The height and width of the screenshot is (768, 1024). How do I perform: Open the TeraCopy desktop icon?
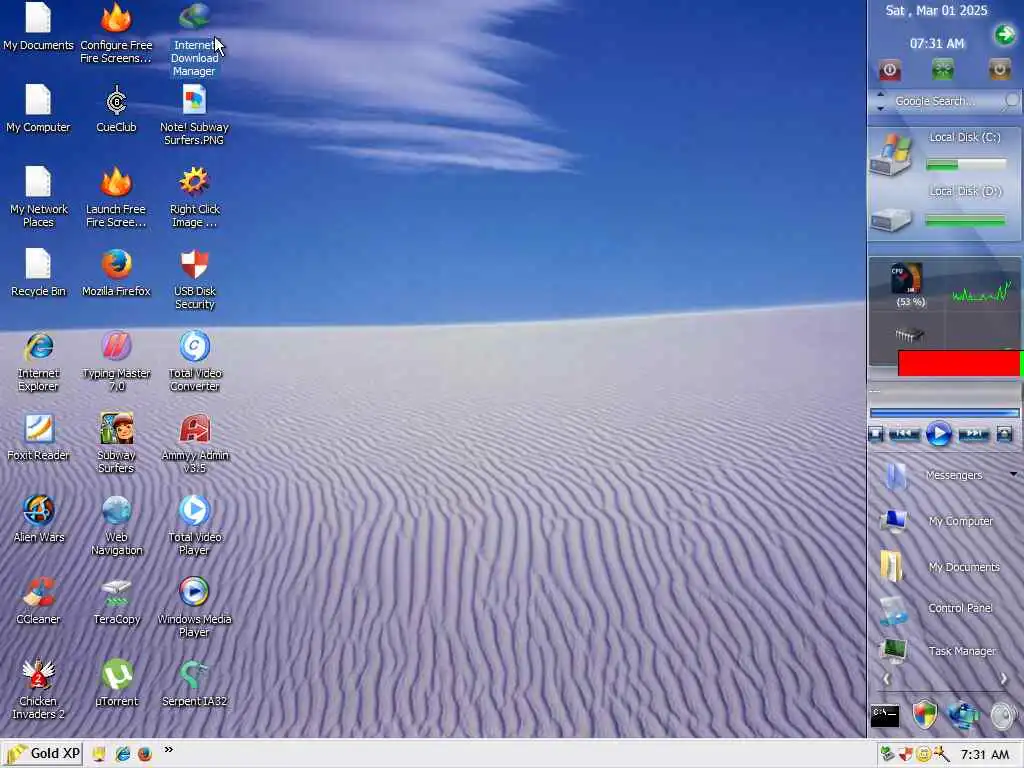[116, 601]
